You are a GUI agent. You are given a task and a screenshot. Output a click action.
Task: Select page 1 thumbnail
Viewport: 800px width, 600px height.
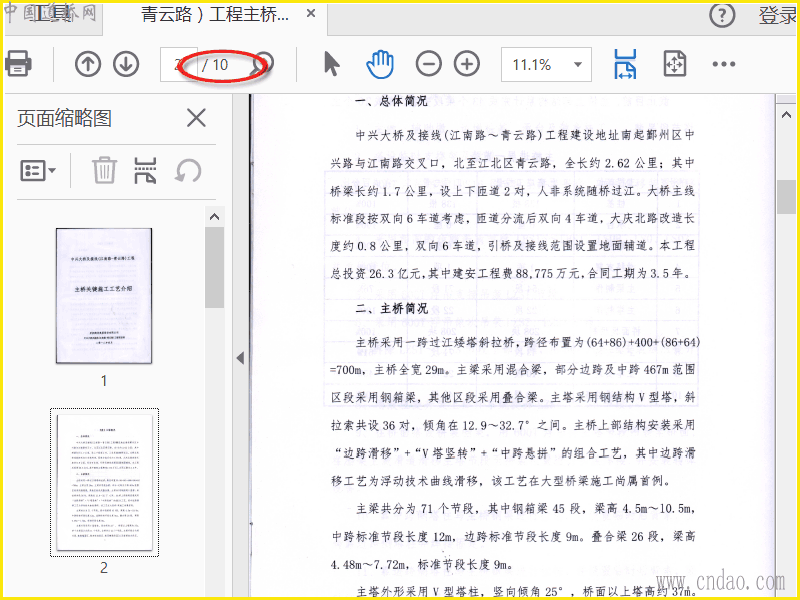tap(104, 296)
